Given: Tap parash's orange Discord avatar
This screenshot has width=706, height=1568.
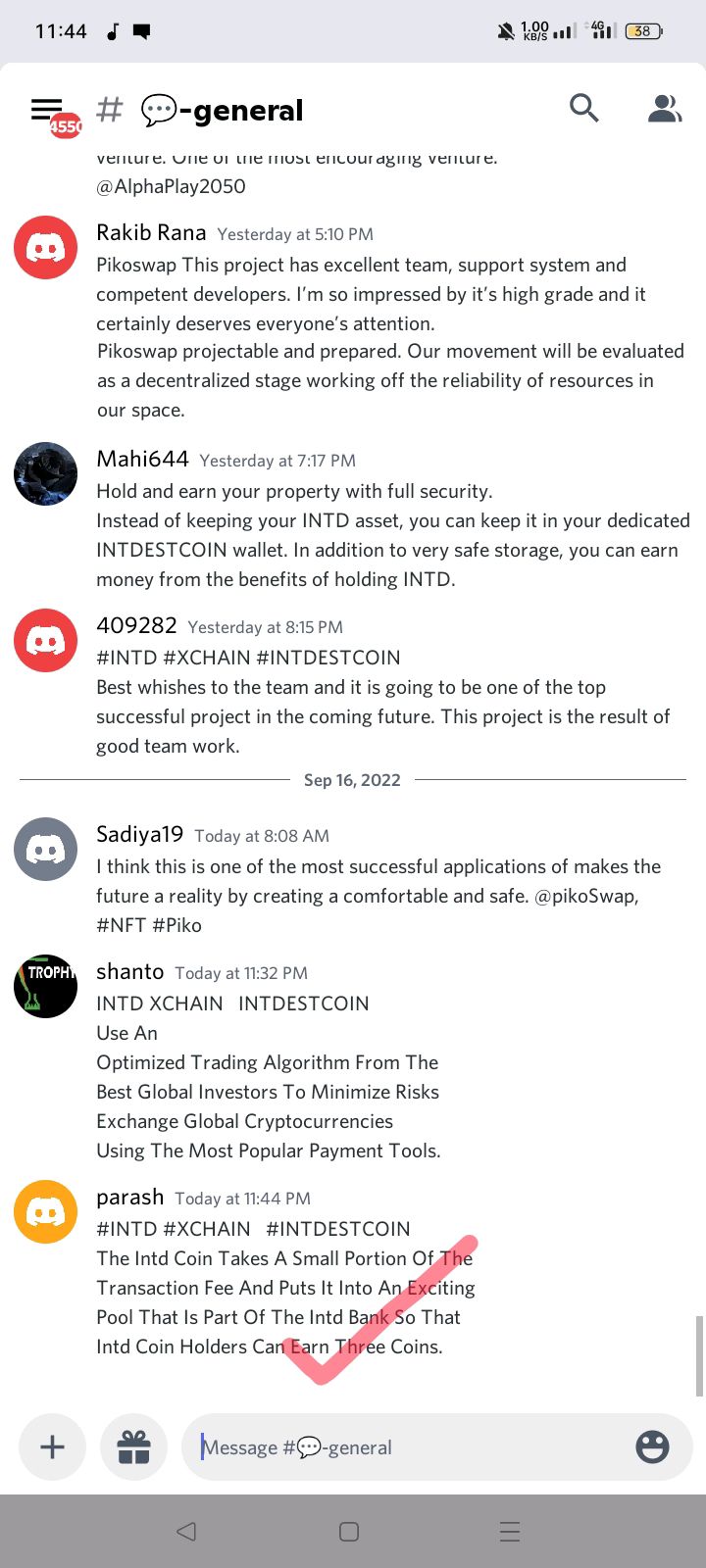Looking at the screenshot, I should pos(45,1212).
